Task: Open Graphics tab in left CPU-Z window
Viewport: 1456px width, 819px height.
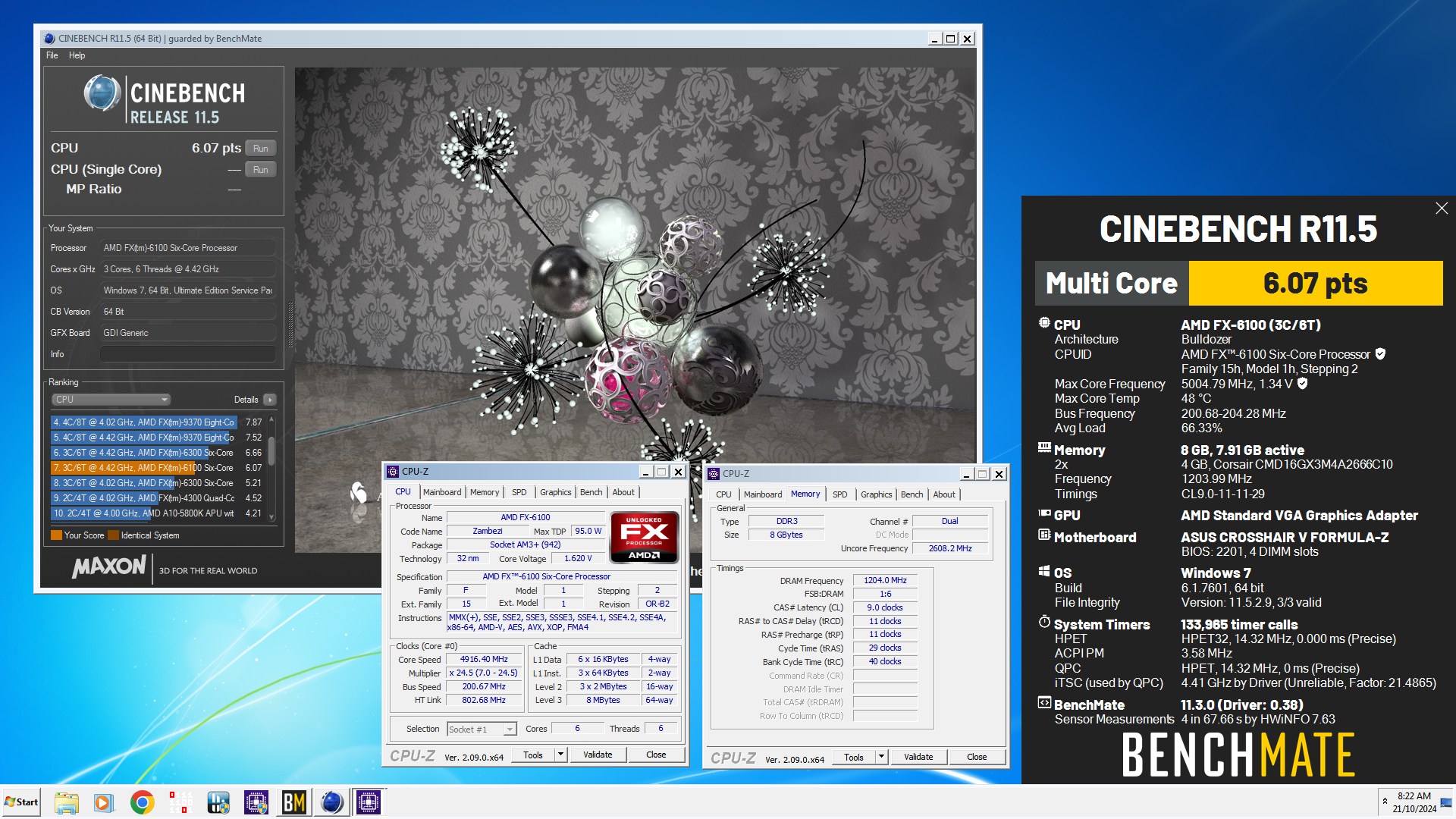Action: [x=555, y=492]
